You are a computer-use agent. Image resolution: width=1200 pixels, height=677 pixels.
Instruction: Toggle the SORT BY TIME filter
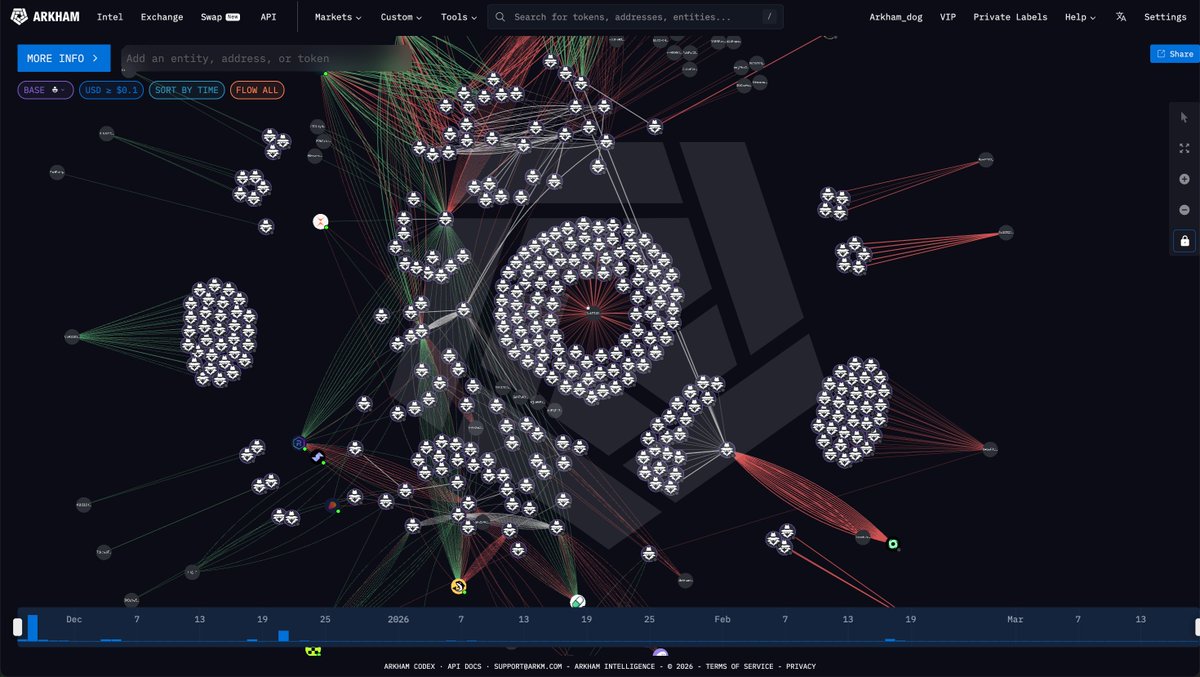[x=186, y=90]
